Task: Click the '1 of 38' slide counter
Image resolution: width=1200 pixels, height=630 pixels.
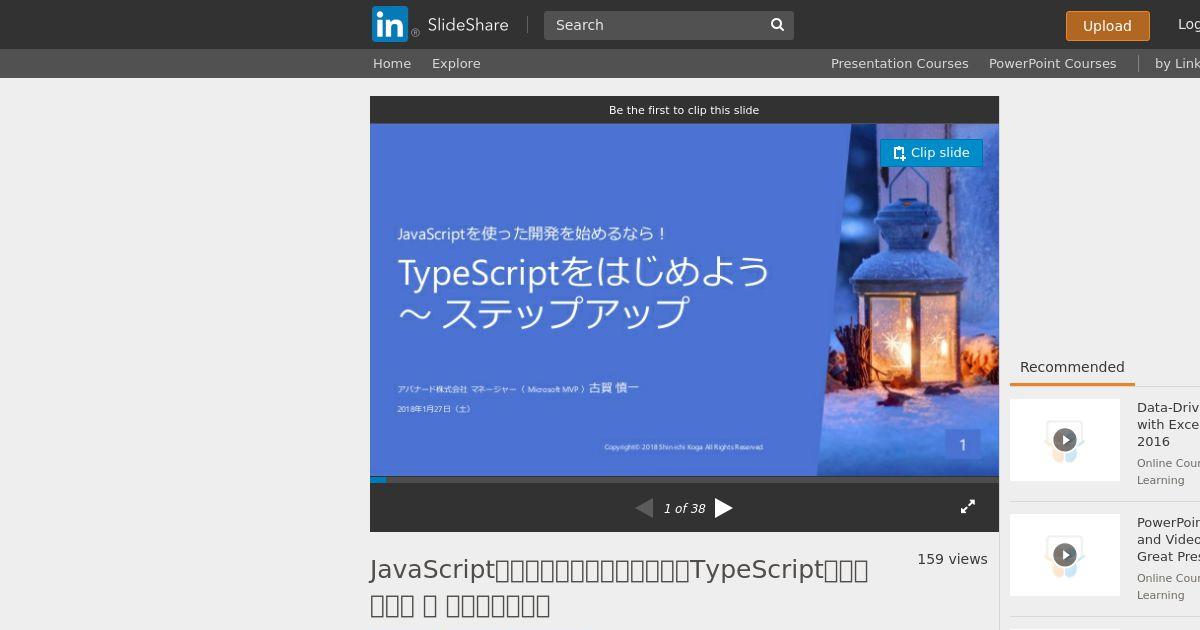Action: point(684,509)
